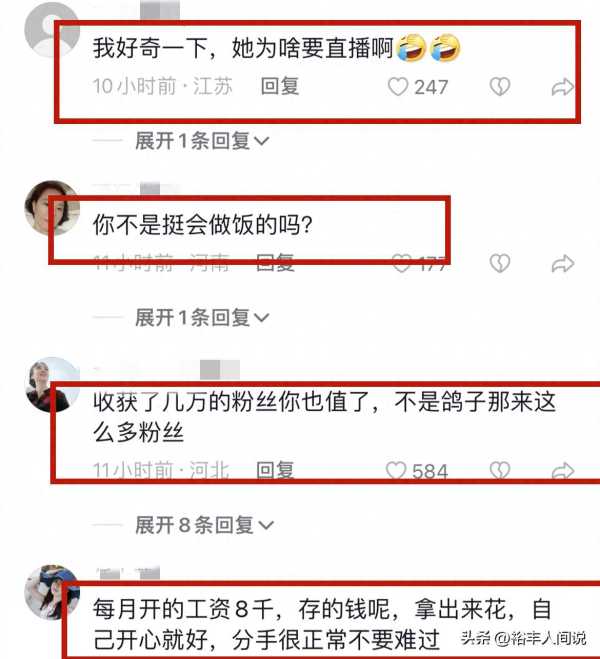
Task: Reply to the Hebei comment
Action: [275, 470]
